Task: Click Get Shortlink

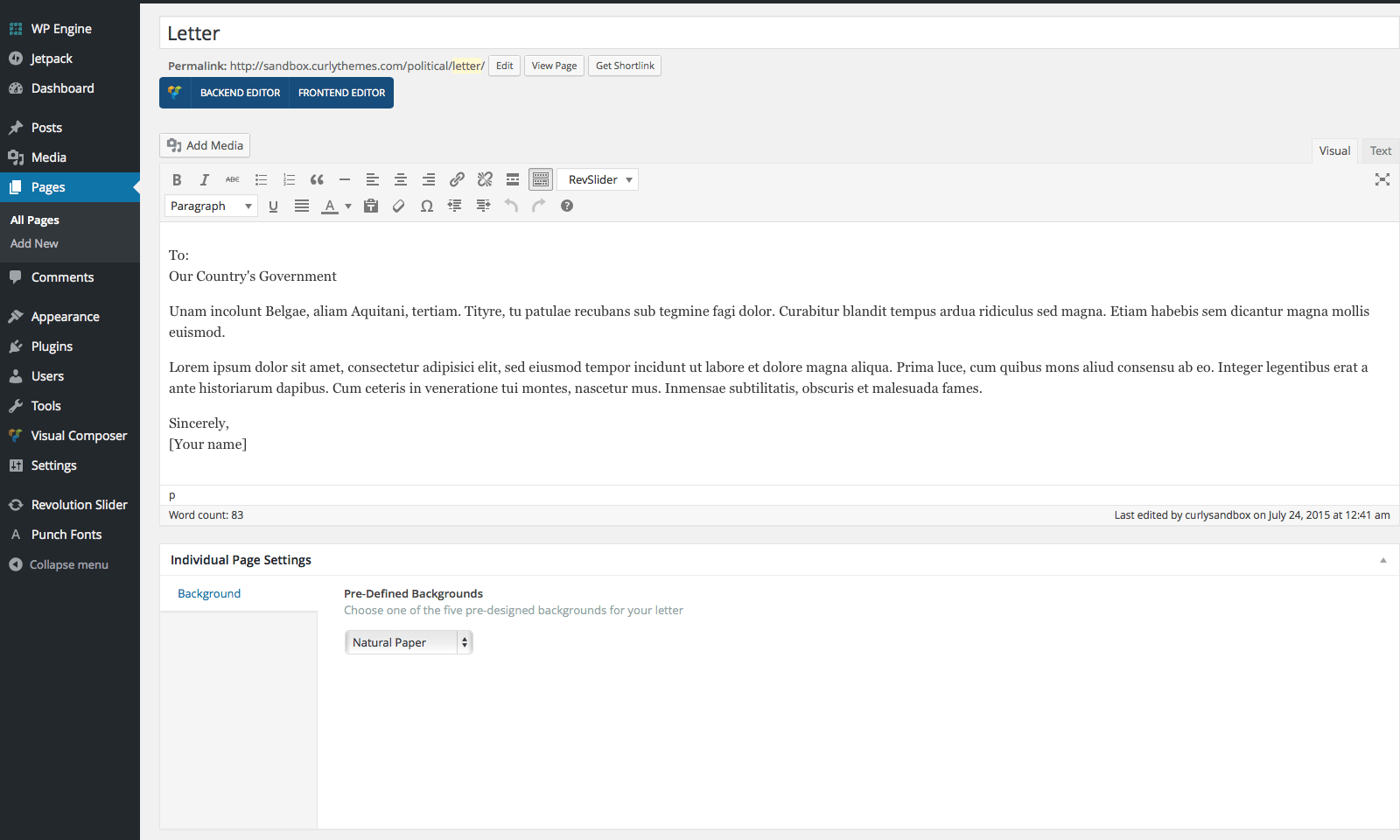Action: 625,66
